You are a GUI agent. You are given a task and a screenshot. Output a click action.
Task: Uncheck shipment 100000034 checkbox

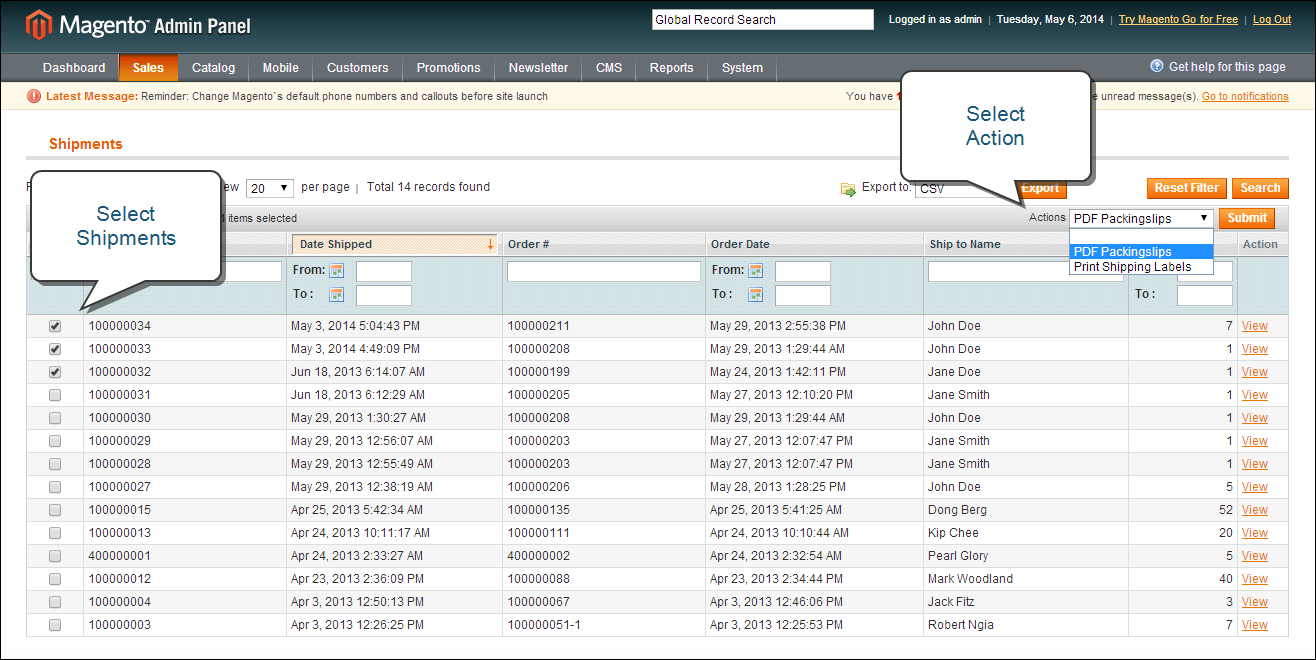click(55, 326)
